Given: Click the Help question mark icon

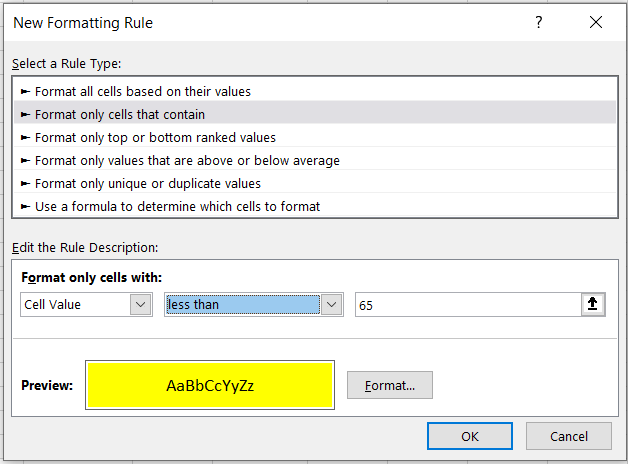Looking at the screenshot, I should [x=540, y=22].
